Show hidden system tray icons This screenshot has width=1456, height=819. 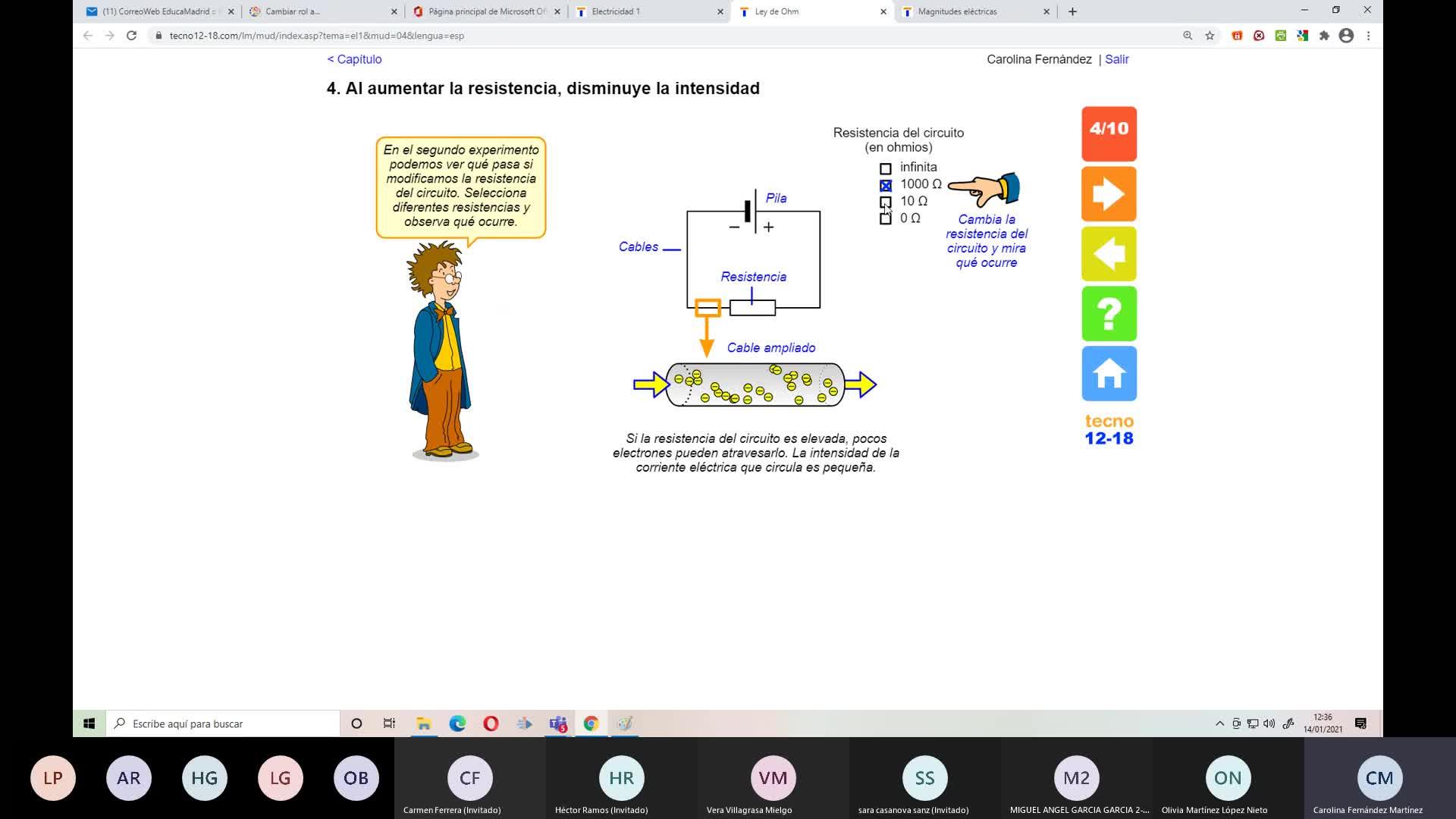[x=1219, y=723]
